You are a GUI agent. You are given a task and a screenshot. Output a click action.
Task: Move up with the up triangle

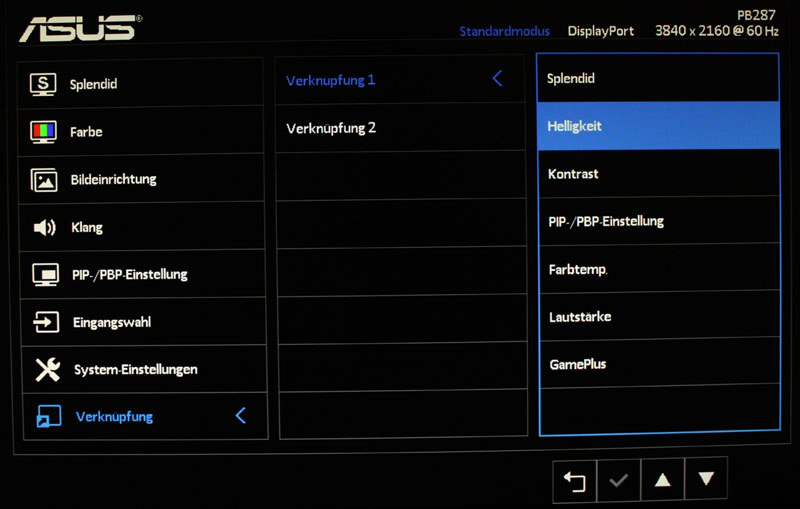coord(662,479)
